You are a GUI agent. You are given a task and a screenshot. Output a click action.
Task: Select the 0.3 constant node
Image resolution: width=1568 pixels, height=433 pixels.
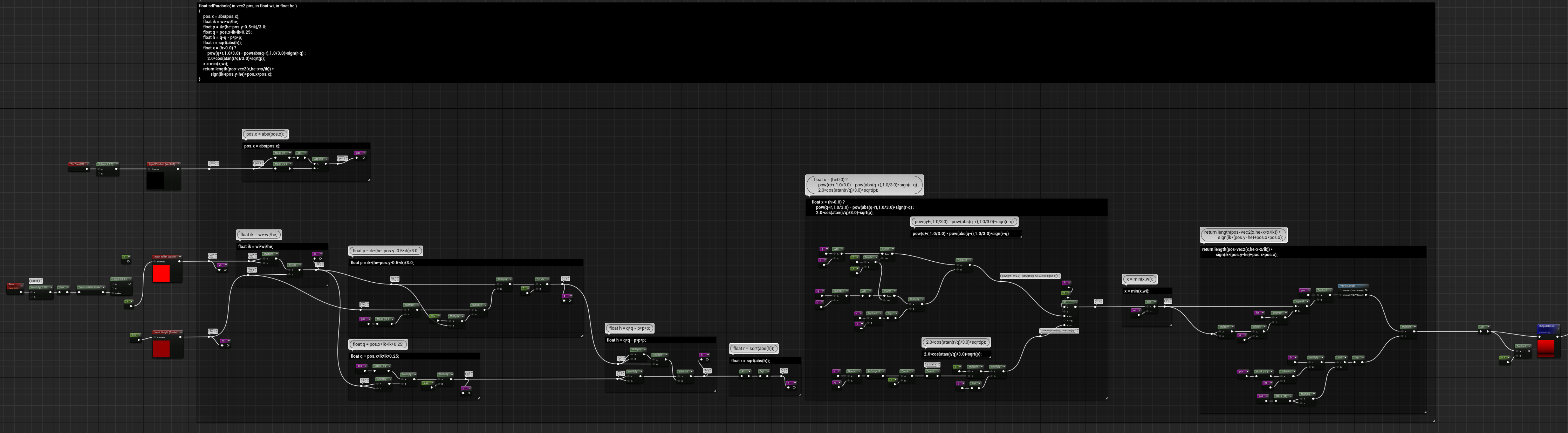click(136, 338)
